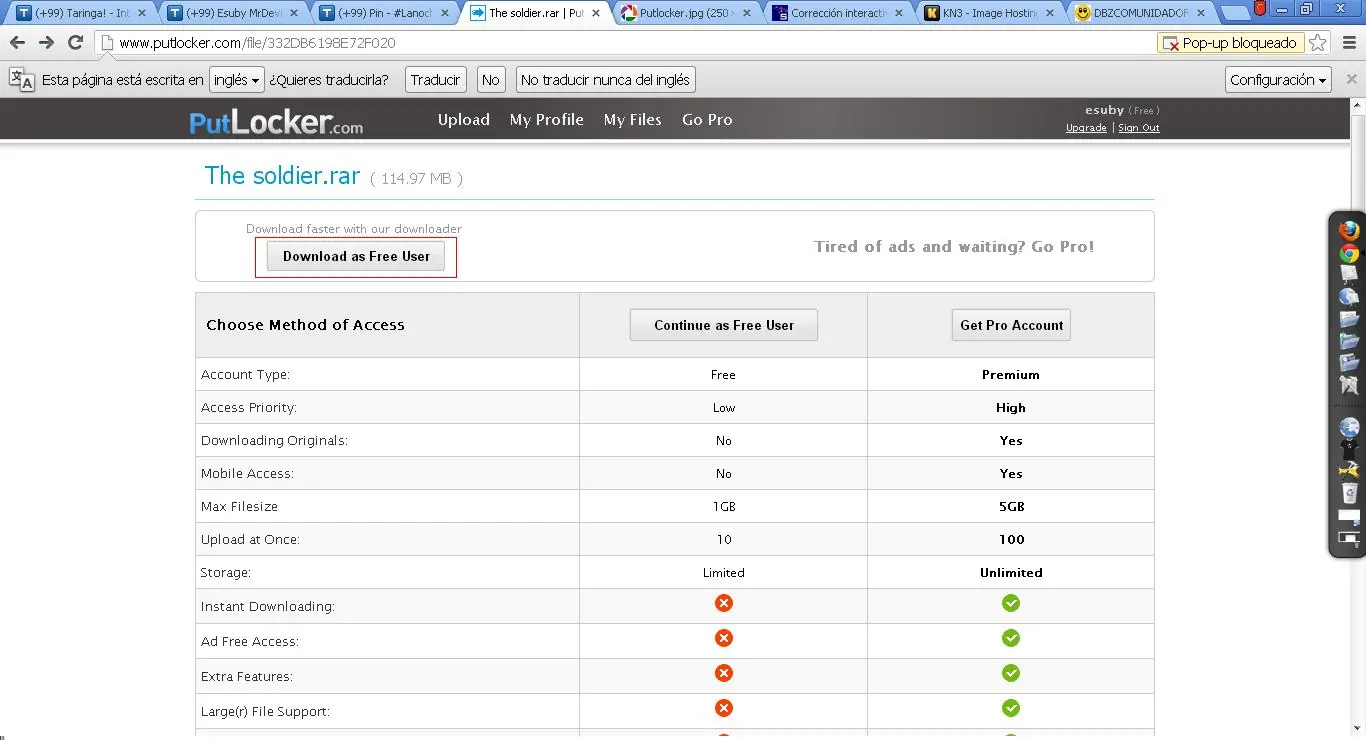
Task: Dismiss the translation bar
Action: click(x=1351, y=79)
